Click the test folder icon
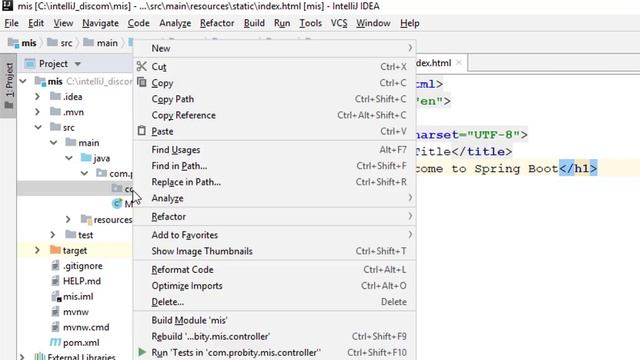This screenshot has height=360, width=640. tap(71, 234)
